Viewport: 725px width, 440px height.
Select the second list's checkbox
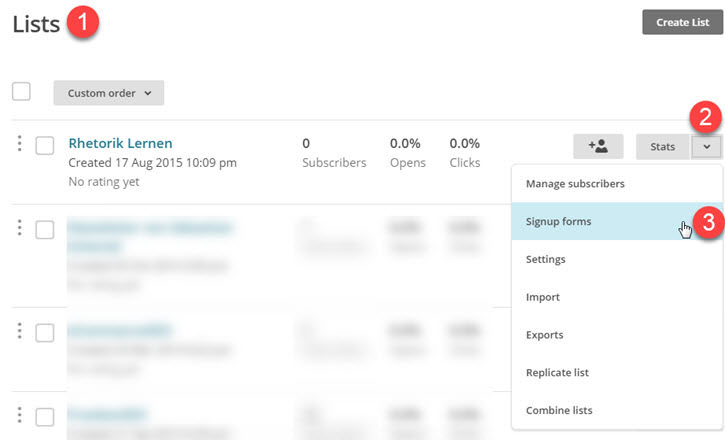click(45, 230)
